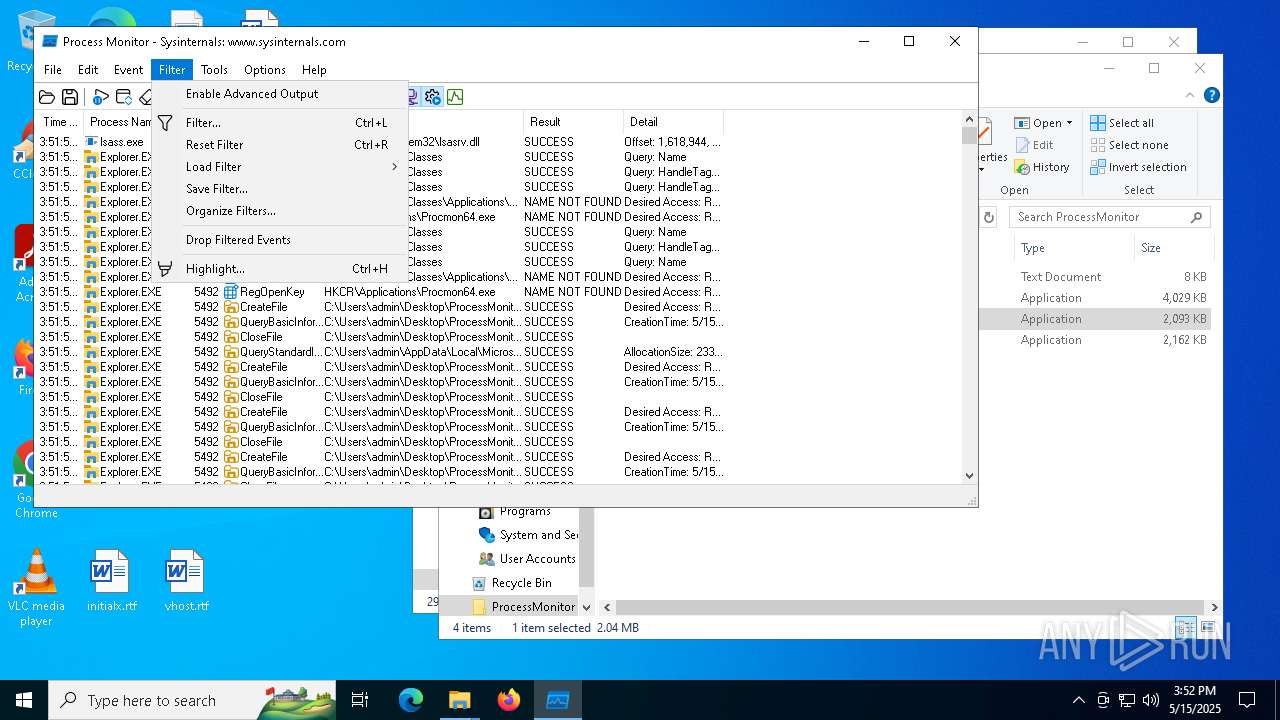Collapse the Explorer ribbon with the chevron
This screenshot has height=720, width=1280.
(x=1190, y=96)
